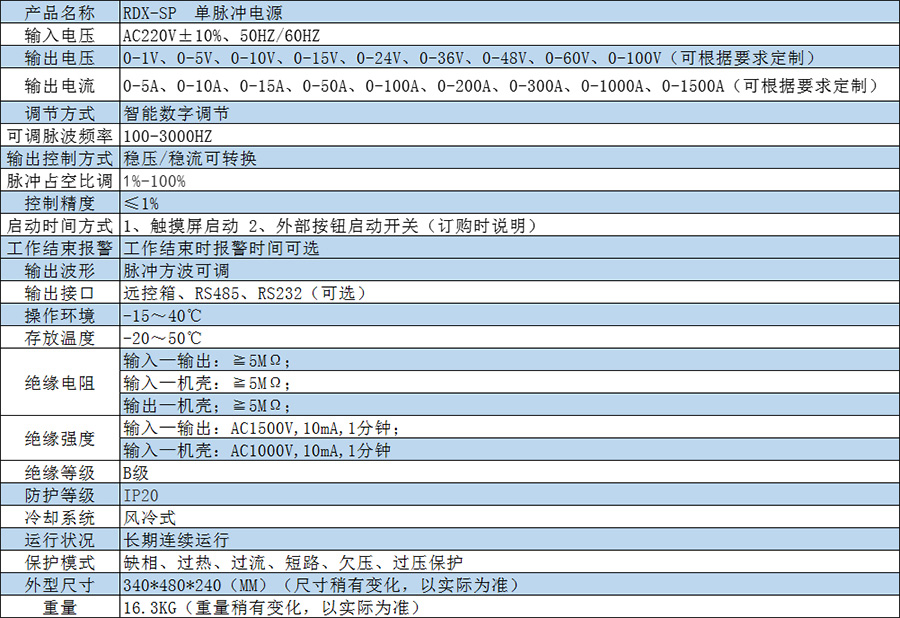Click the 保护模式 label
The image size is (900, 618).
tap(60, 562)
